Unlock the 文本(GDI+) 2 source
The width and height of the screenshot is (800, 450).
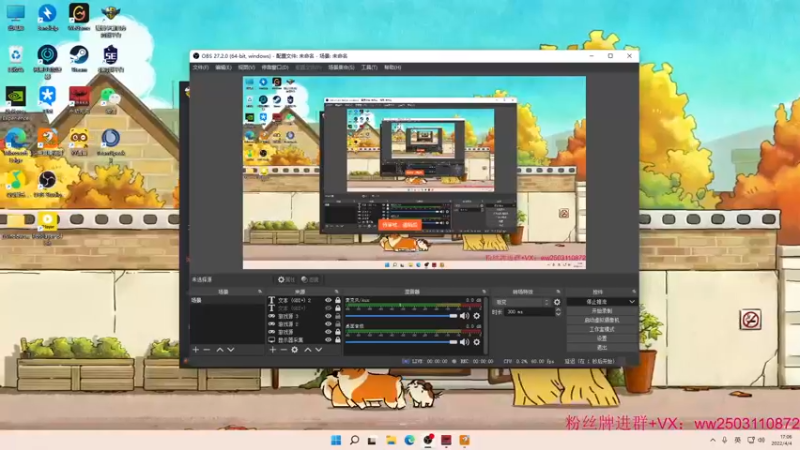(x=338, y=301)
